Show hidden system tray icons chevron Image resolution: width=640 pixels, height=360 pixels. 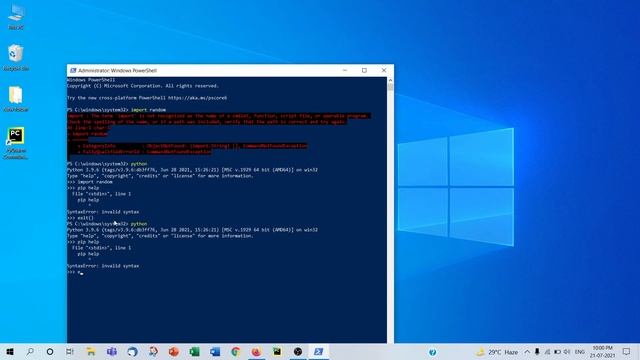[x=527, y=352]
